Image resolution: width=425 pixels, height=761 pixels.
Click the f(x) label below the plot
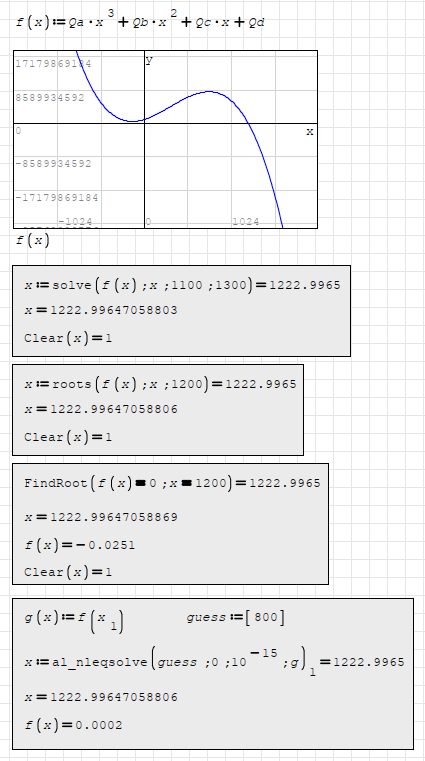pos(32,241)
